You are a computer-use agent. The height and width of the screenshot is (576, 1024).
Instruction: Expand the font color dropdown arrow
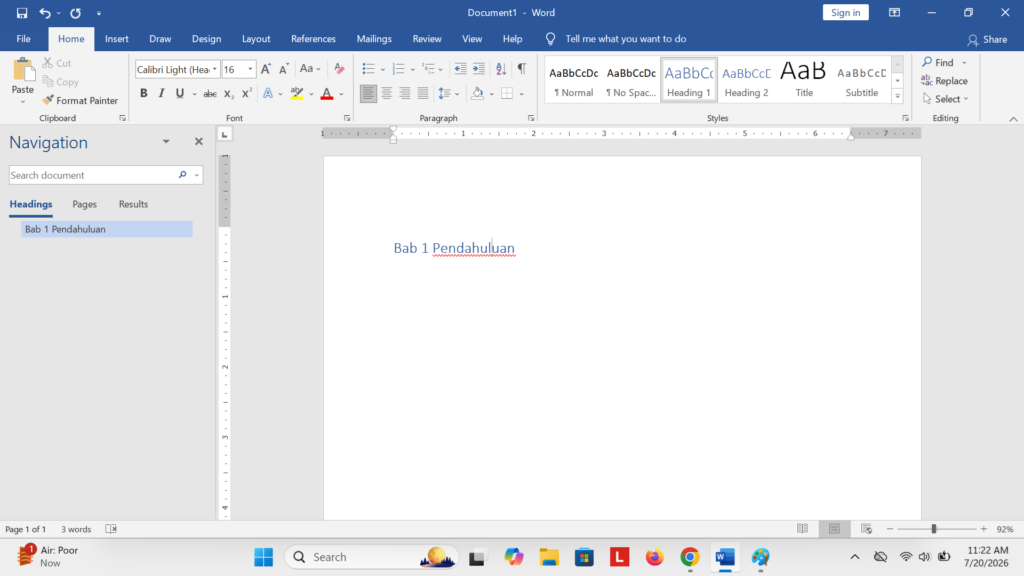point(341,94)
